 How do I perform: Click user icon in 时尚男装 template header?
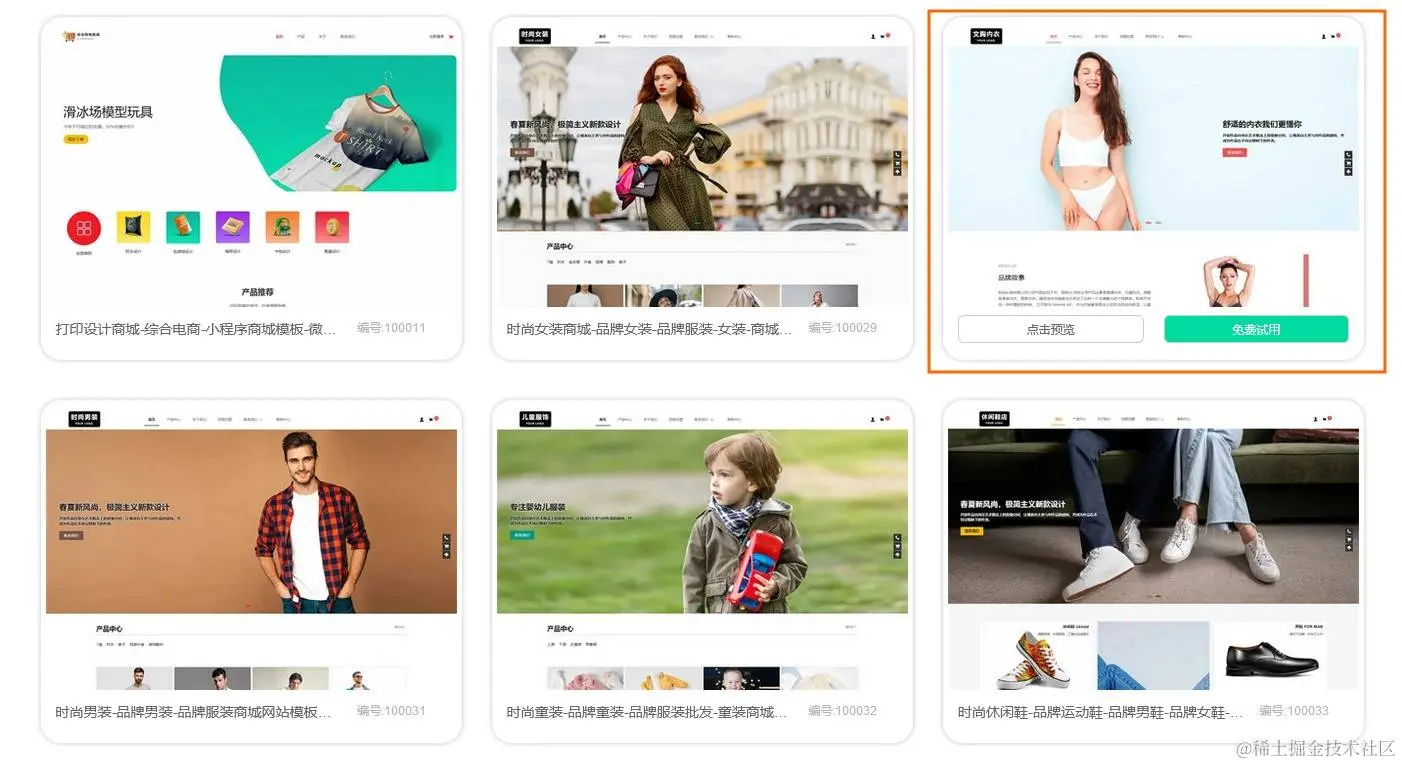point(422,420)
